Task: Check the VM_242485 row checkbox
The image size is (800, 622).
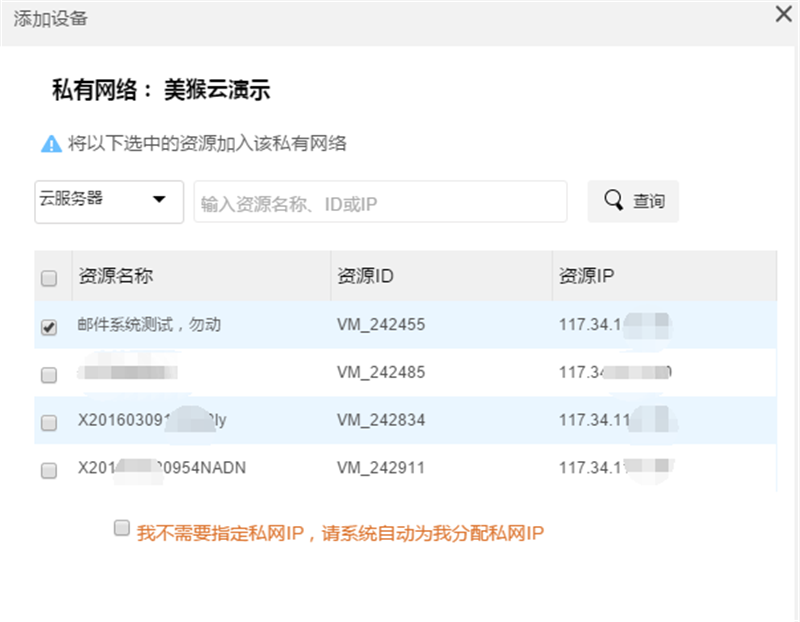Action: (x=49, y=375)
